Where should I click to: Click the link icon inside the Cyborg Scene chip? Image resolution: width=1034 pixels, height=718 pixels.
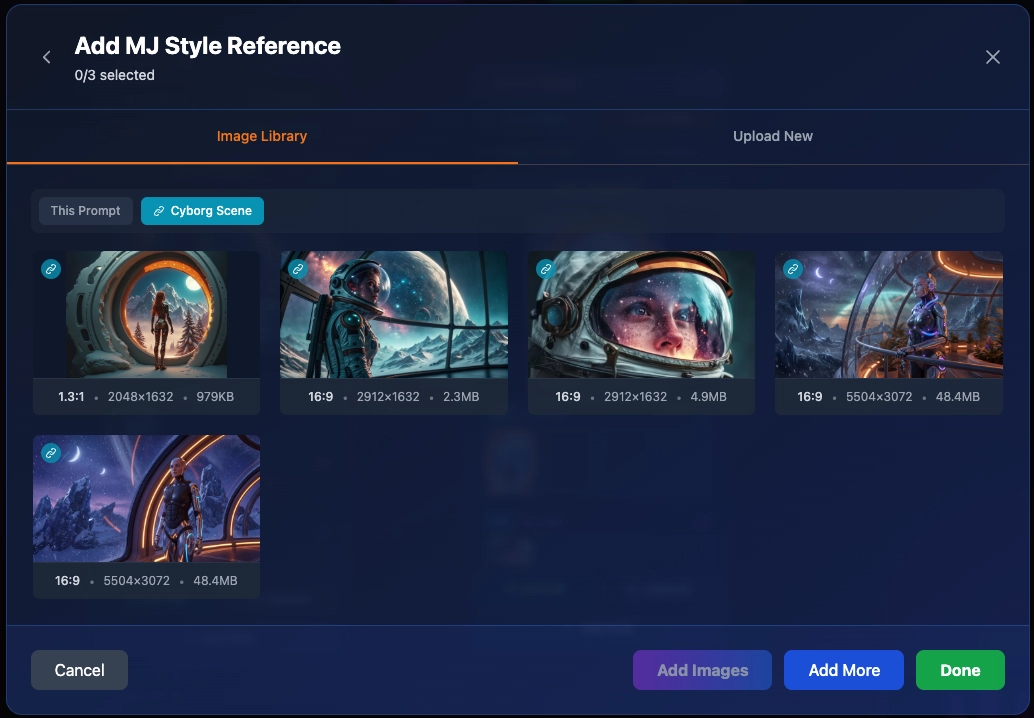[159, 211]
